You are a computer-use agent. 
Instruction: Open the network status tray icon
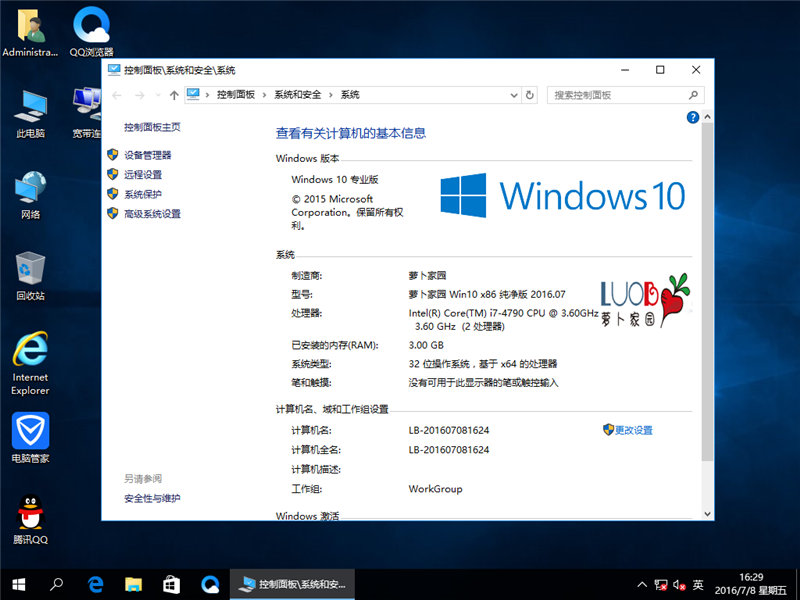coord(661,585)
